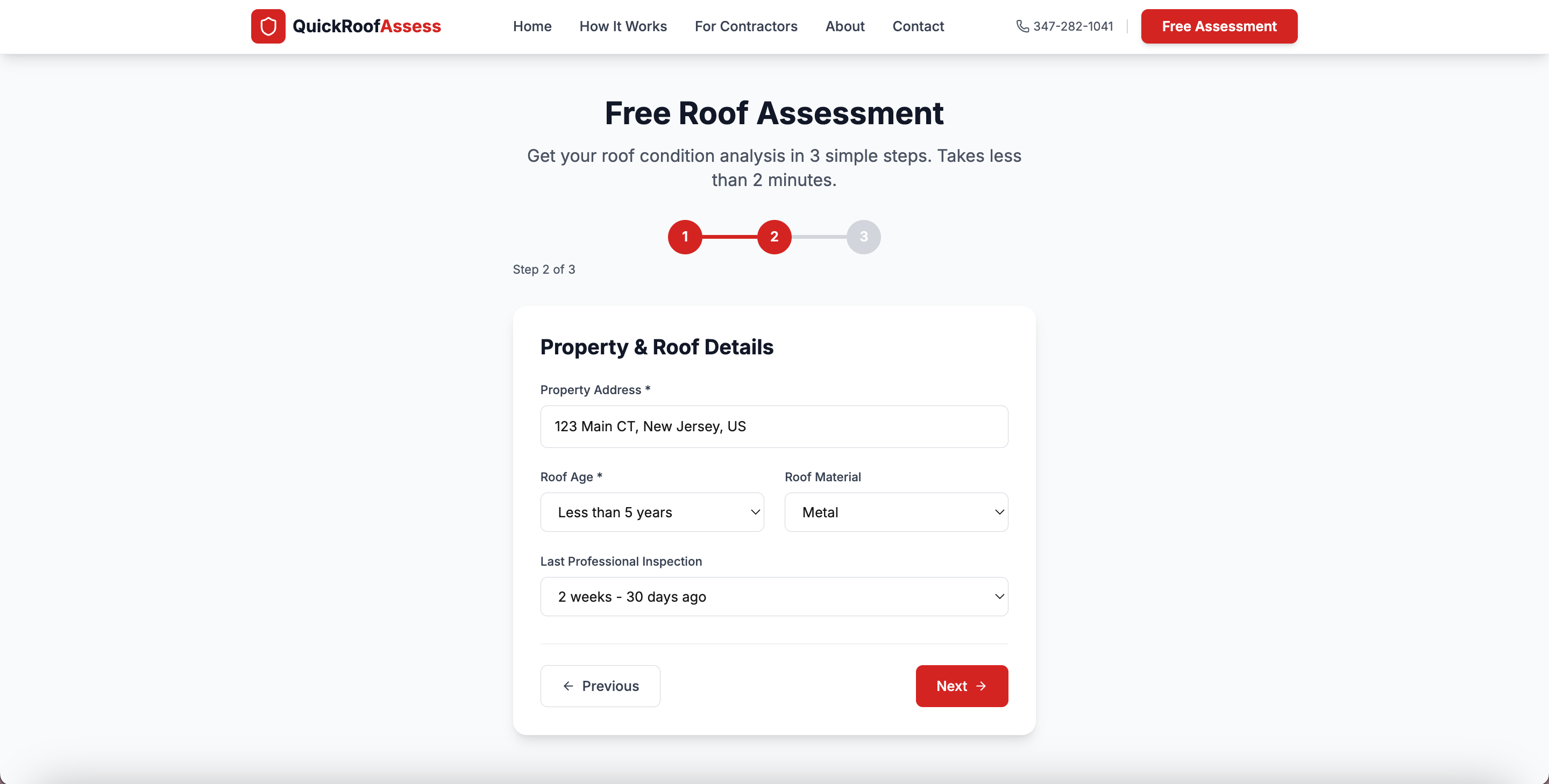
Task: Click the phone icon next to 347-282-1041
Action: point(1024,26)
